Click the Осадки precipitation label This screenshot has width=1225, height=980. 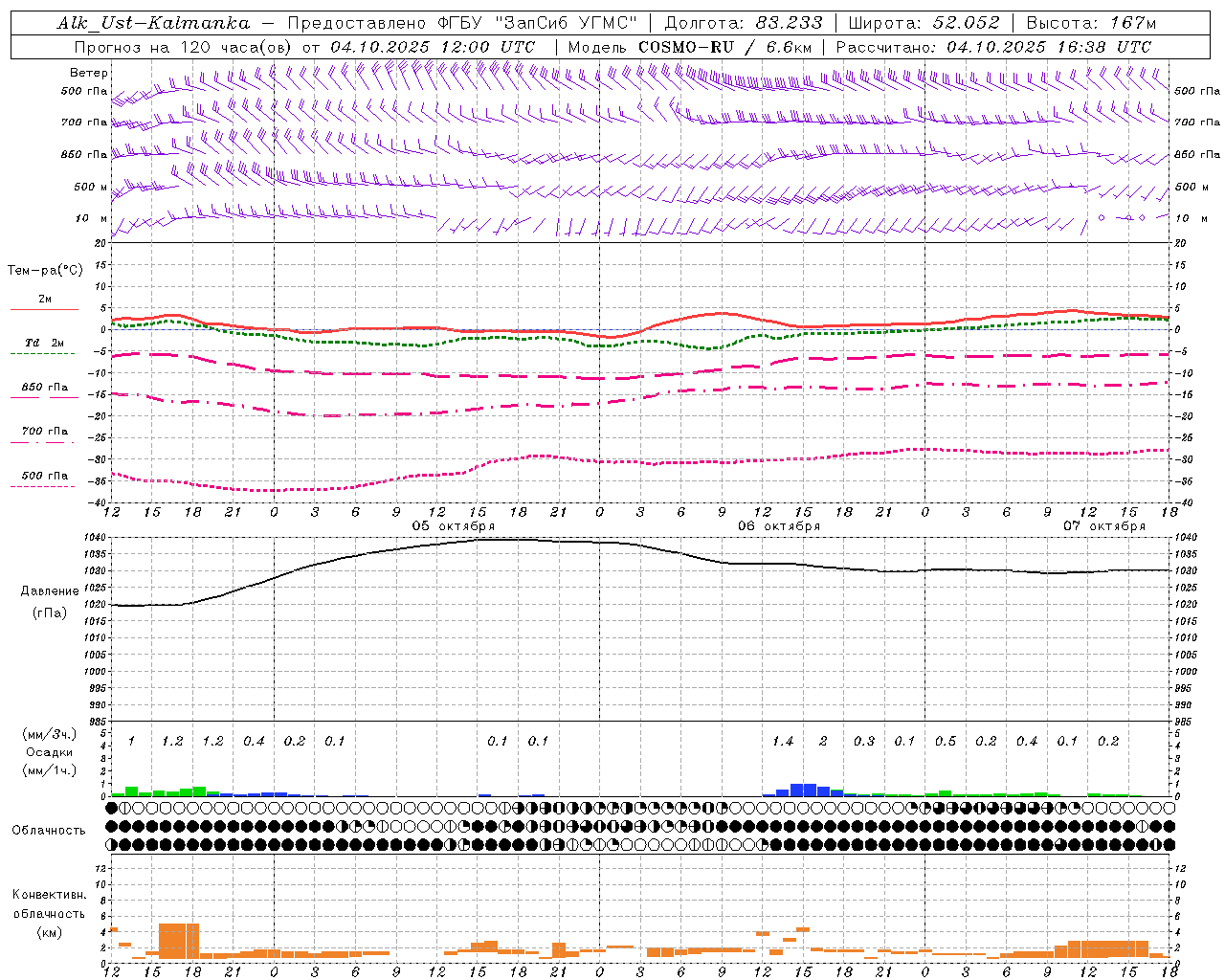(x=50, y=752)
